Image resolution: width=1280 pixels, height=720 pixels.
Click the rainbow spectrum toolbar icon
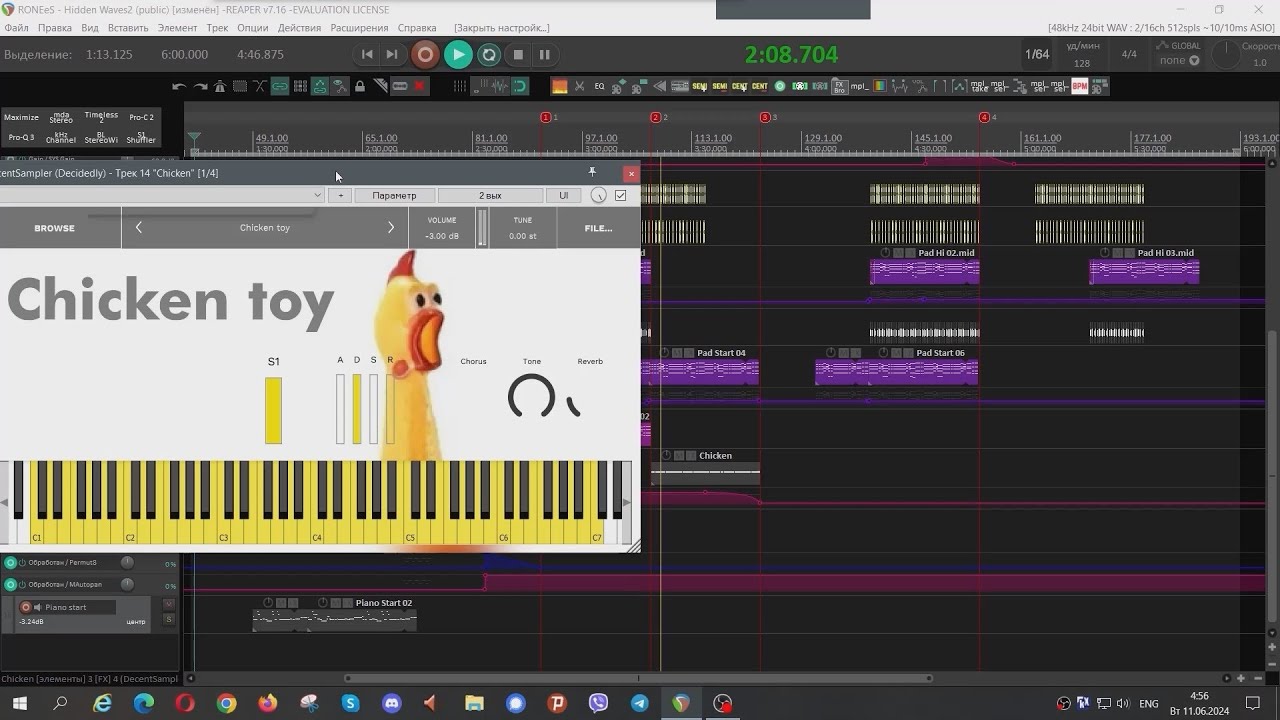click(880, 87)
